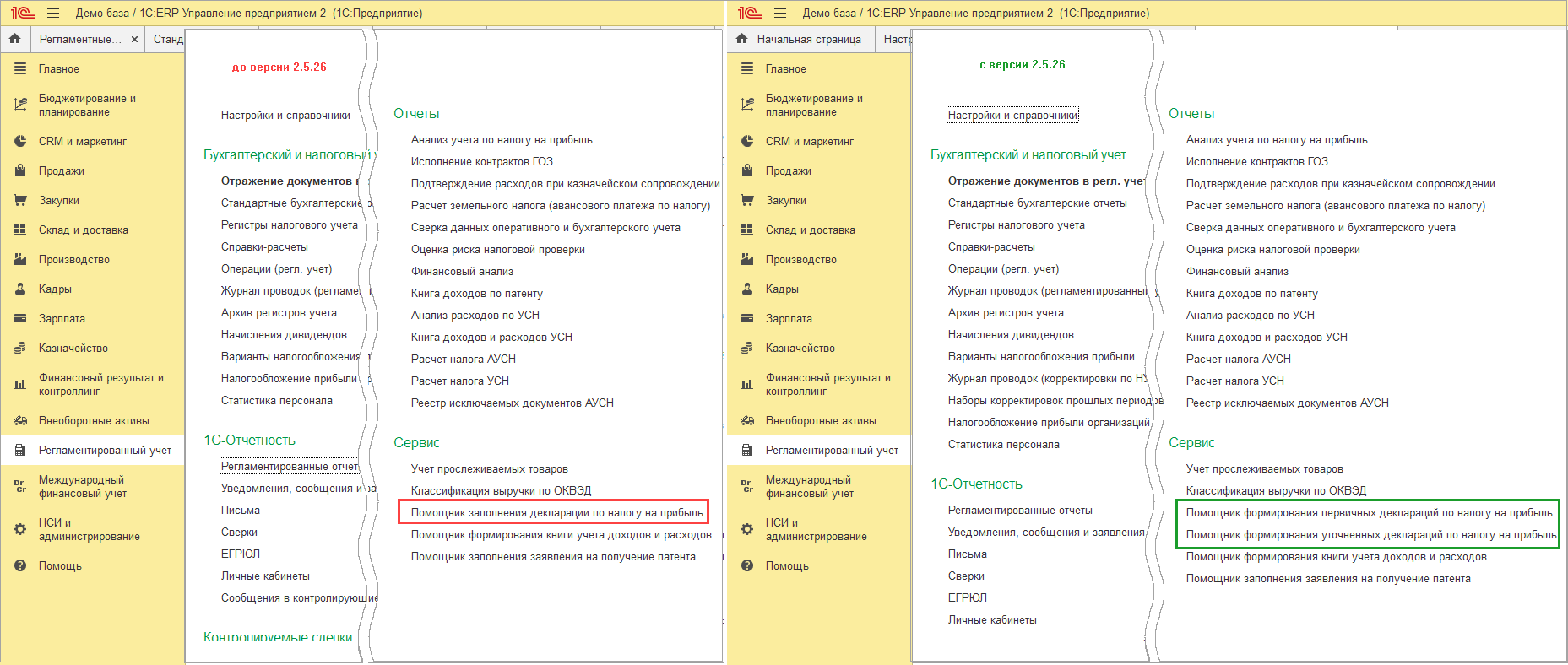
Task: Open the hamburger main menu in right window
Action: [x=780, y=14]
